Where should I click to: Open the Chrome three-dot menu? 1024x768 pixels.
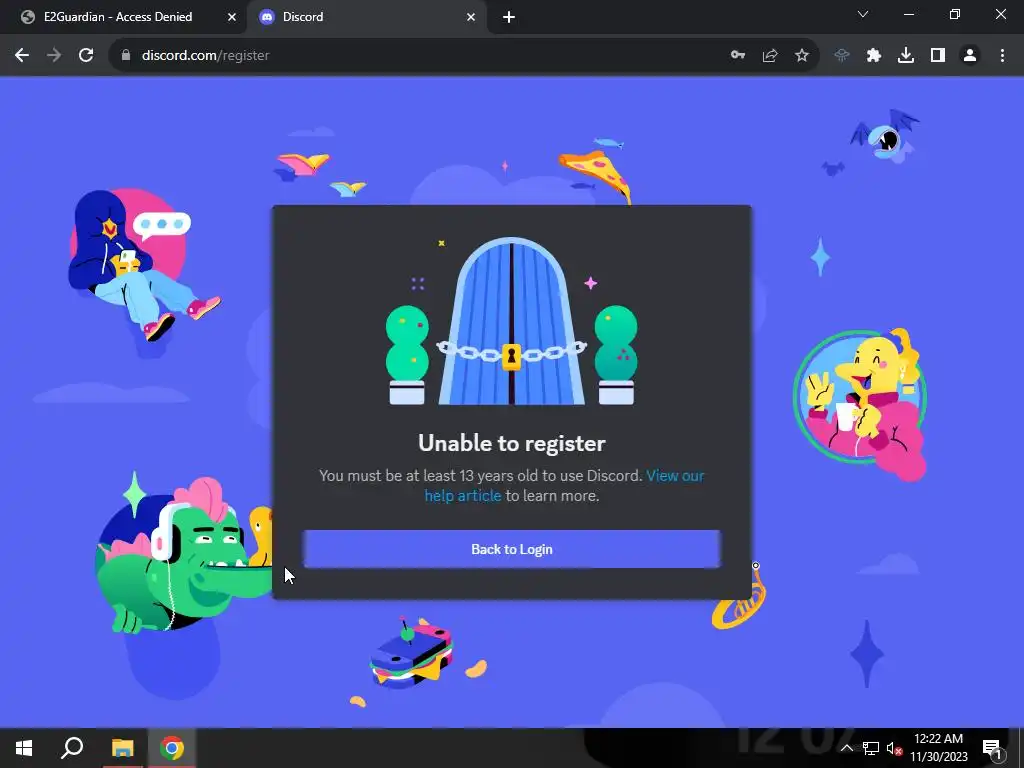pos(1002,56)
